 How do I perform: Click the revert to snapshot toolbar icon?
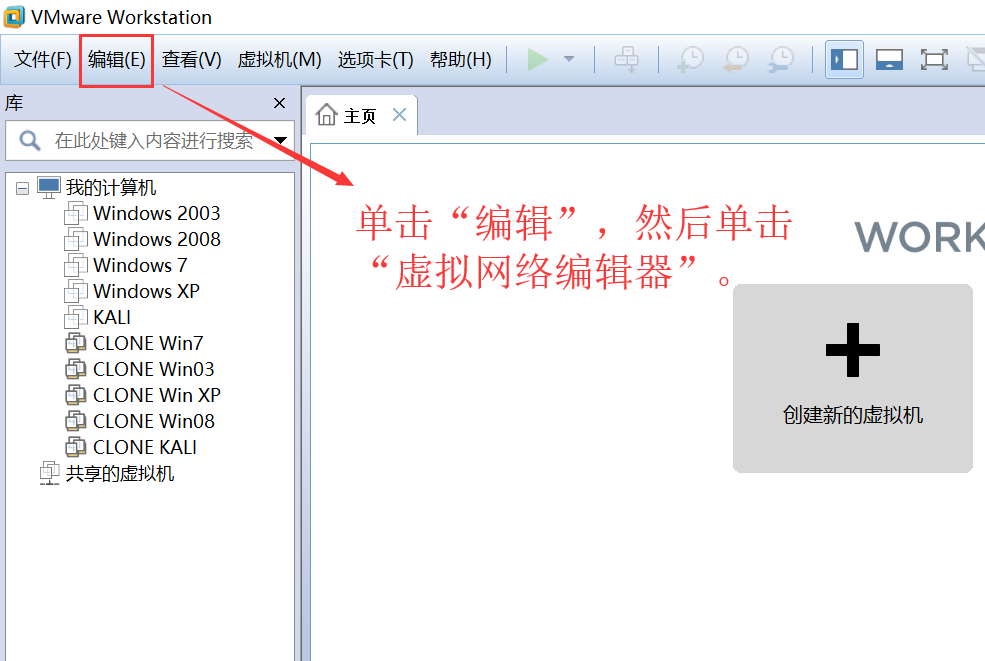[736, 60]
